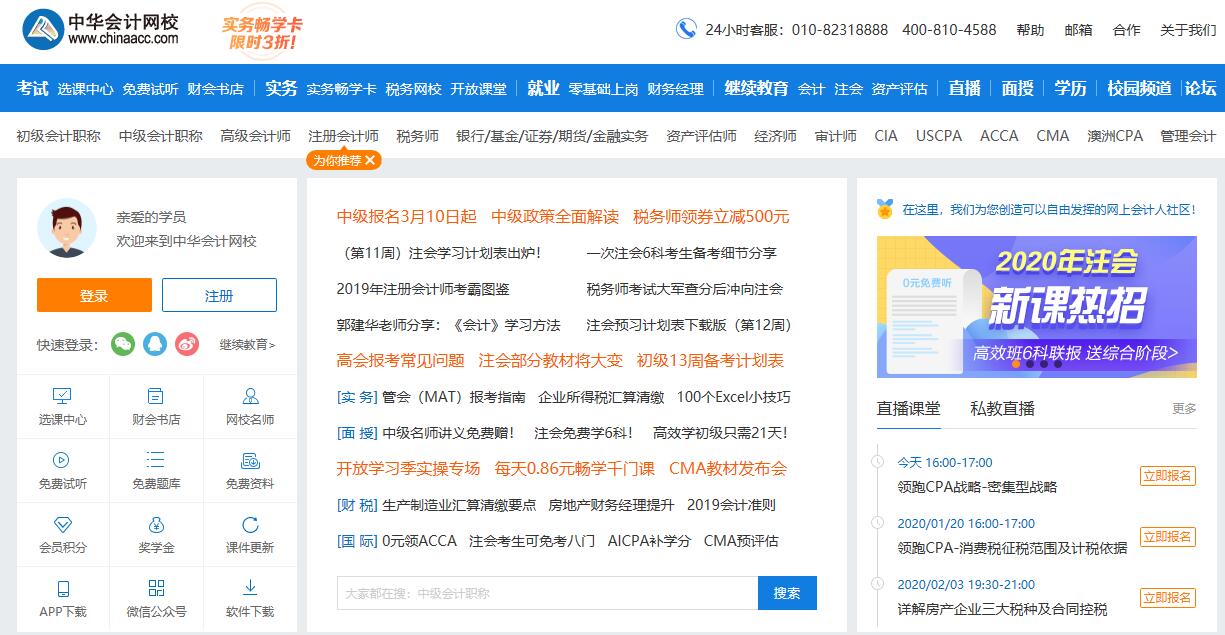The image size is (1225, 635).
Task: Select 税务师 in the exam category row
Action: [x=417, y=136]
